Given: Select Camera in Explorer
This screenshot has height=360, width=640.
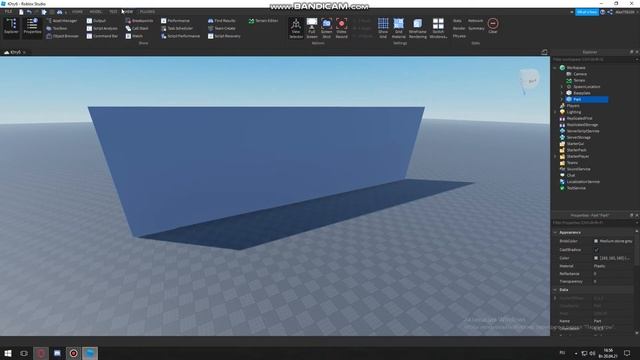Looking at the screenshot, I should click(x=580, y=74).
